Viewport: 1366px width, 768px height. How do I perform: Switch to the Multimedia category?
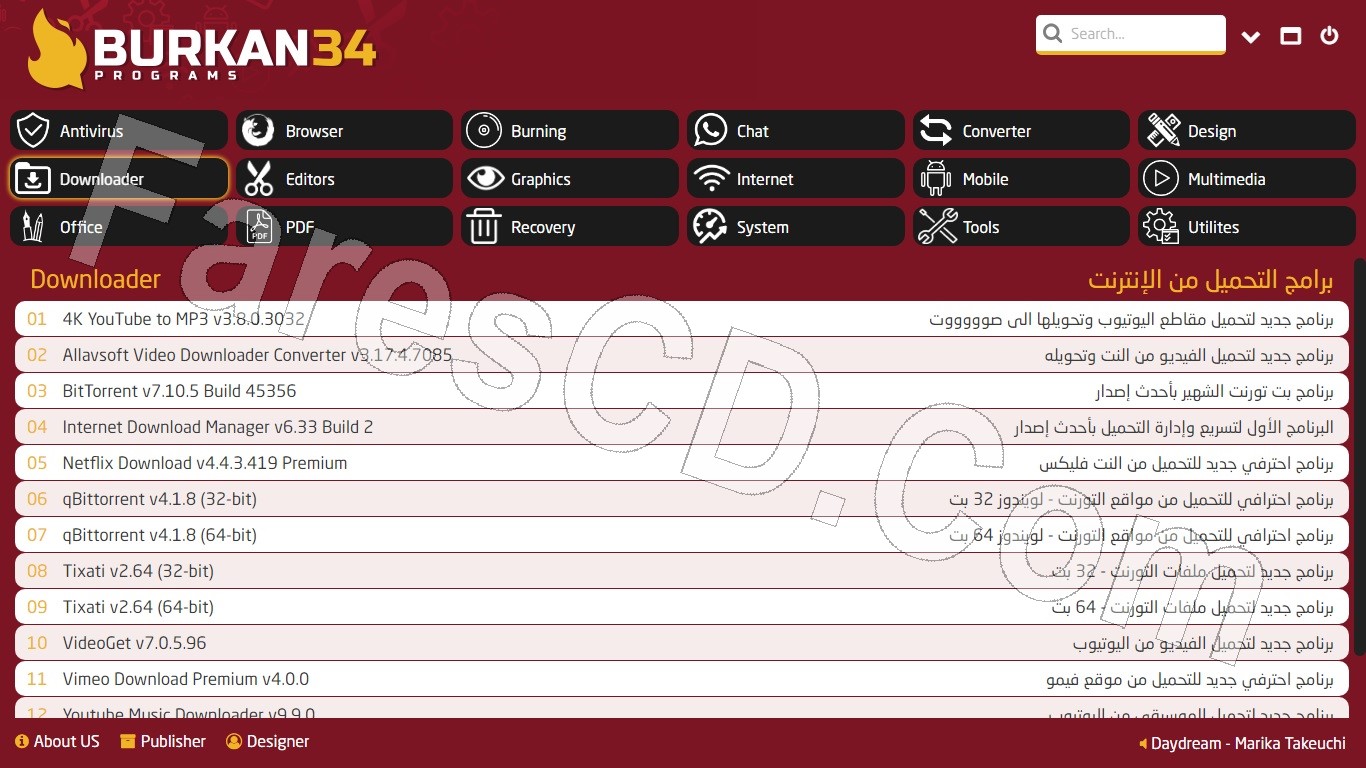1247,179
